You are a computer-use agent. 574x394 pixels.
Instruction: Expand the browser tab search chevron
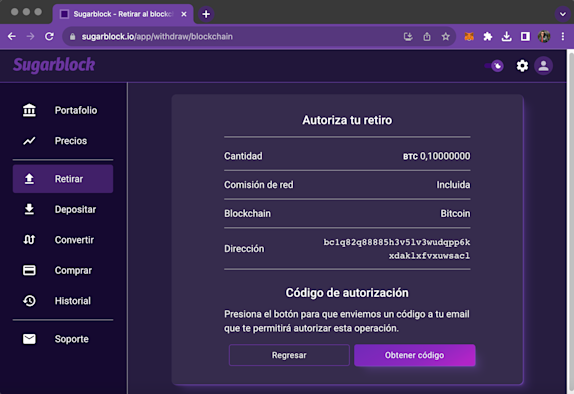click(x=563, y=14)
